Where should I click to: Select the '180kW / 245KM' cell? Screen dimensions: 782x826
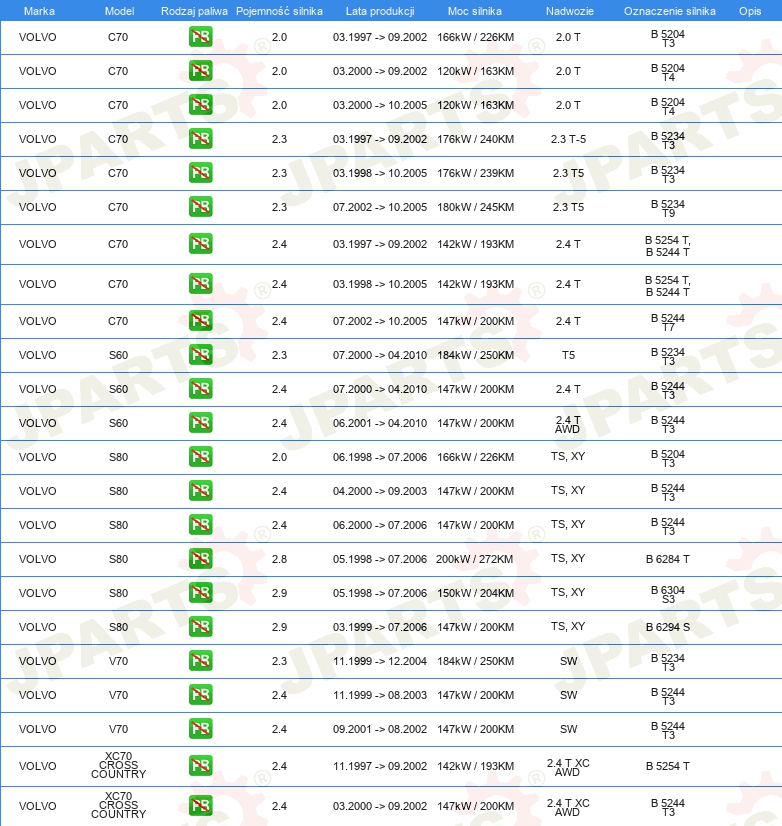point(475,207)
